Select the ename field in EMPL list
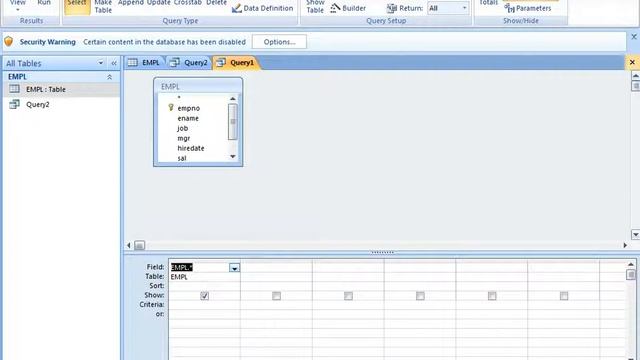This screenshot has width=640, height=360. 188,118
